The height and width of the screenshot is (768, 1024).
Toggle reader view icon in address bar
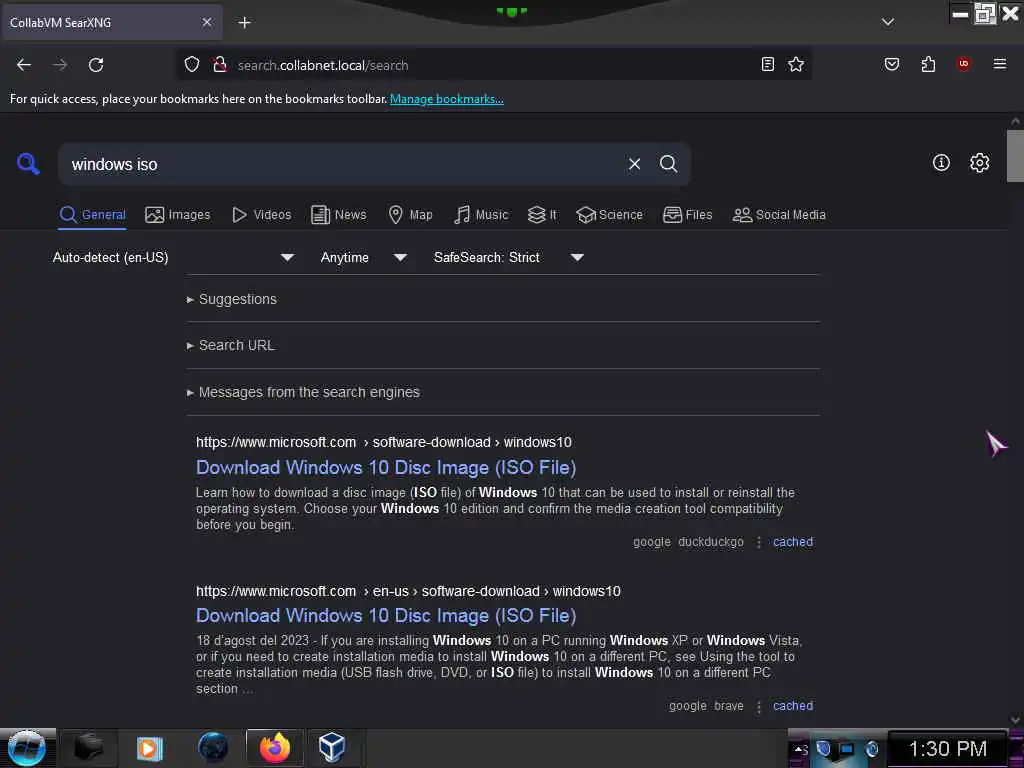click(768, 64)
